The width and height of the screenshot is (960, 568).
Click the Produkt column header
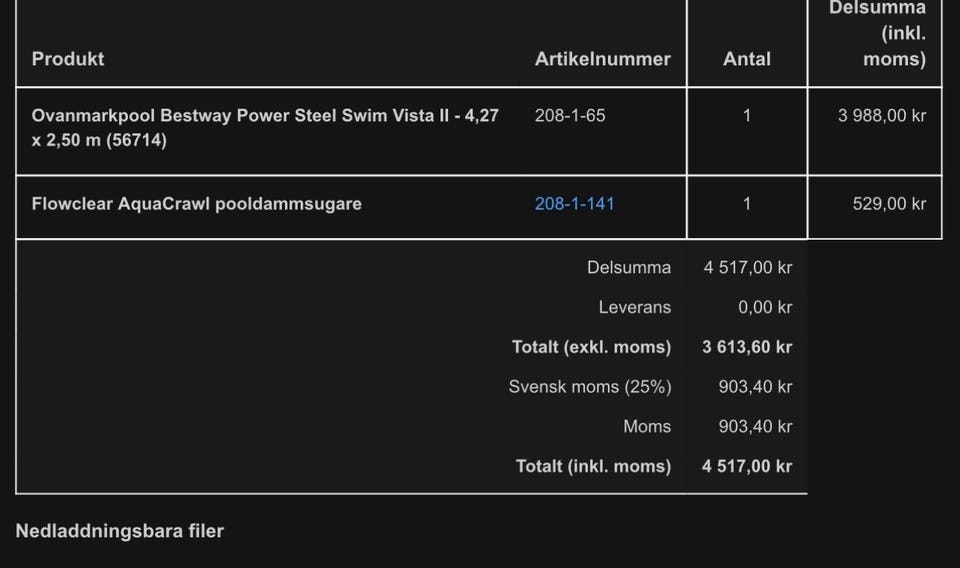click(68, 59)
